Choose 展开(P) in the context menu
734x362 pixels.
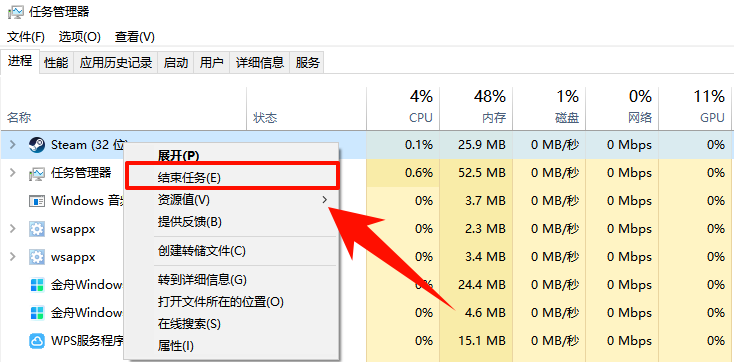(231, 155)
